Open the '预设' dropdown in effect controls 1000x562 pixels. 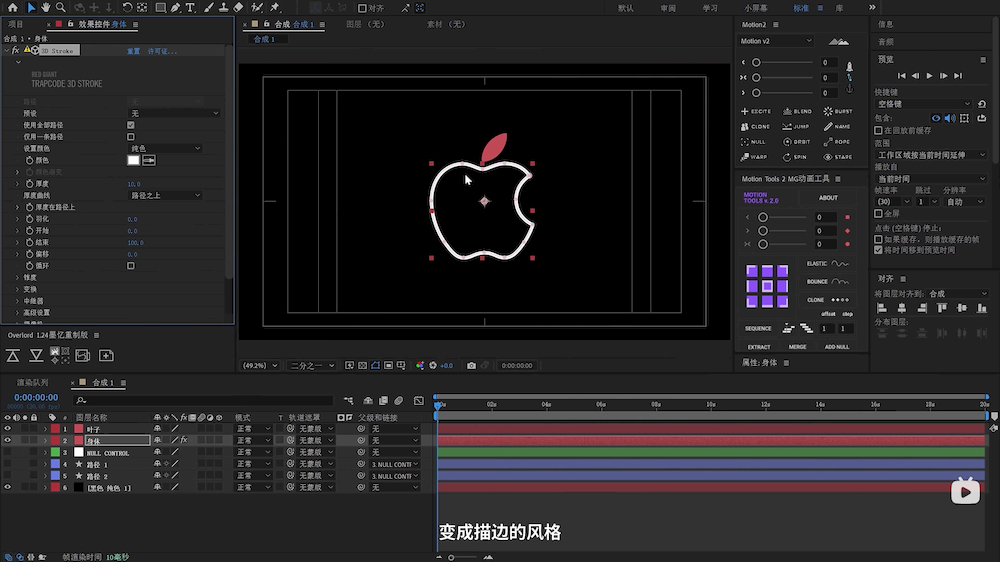(174, 113)
